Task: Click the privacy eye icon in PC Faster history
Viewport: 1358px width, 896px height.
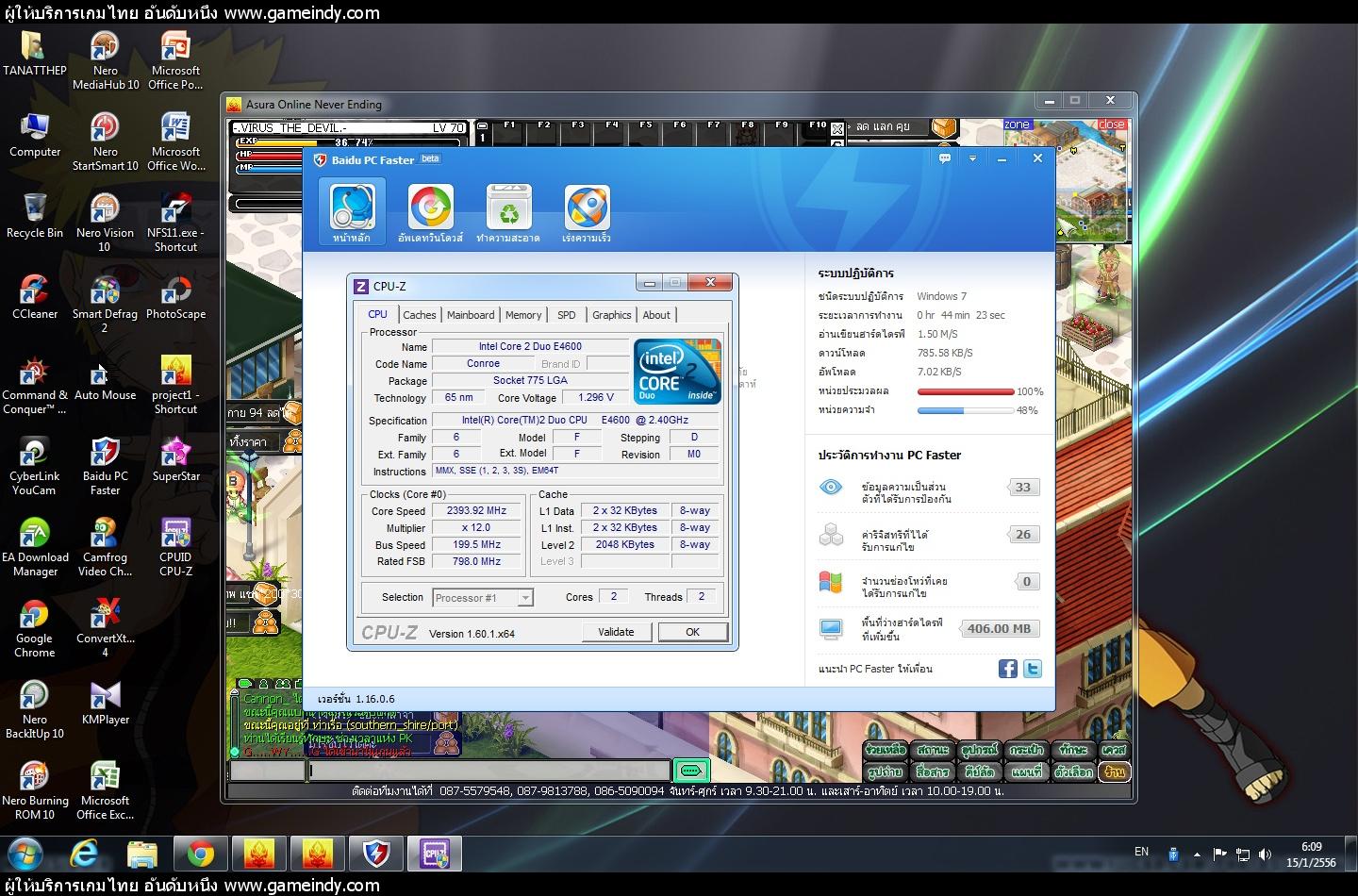Action: [x=831, y=488]
